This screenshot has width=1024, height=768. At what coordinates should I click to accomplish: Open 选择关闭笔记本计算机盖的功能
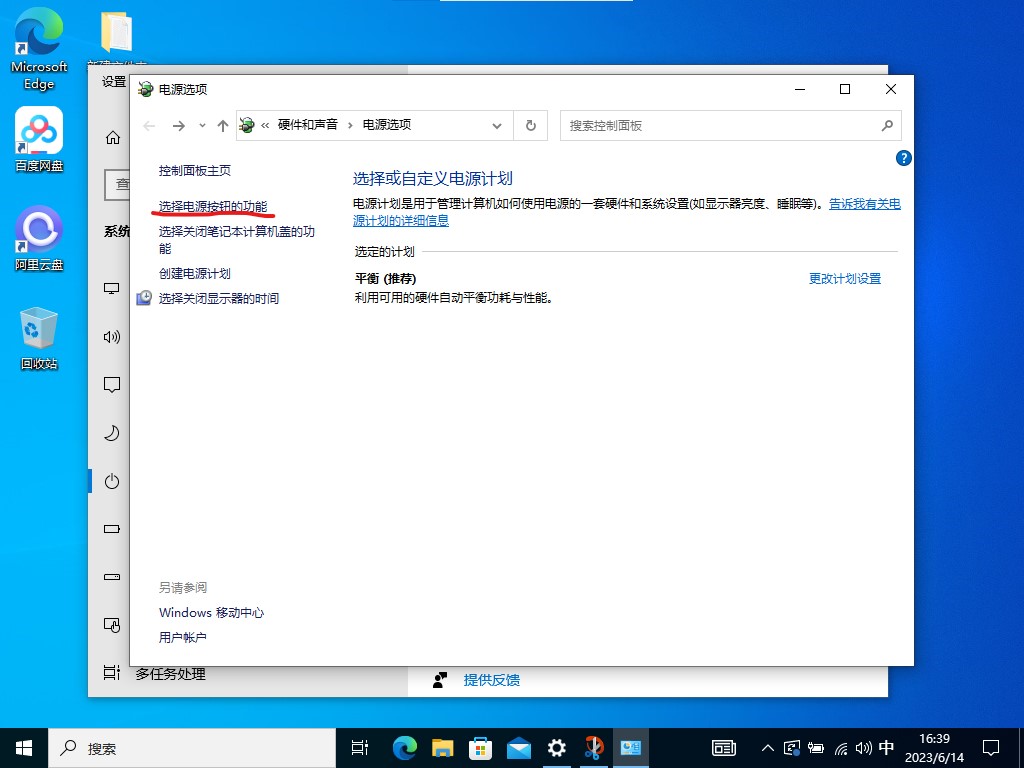click(236, 240)
